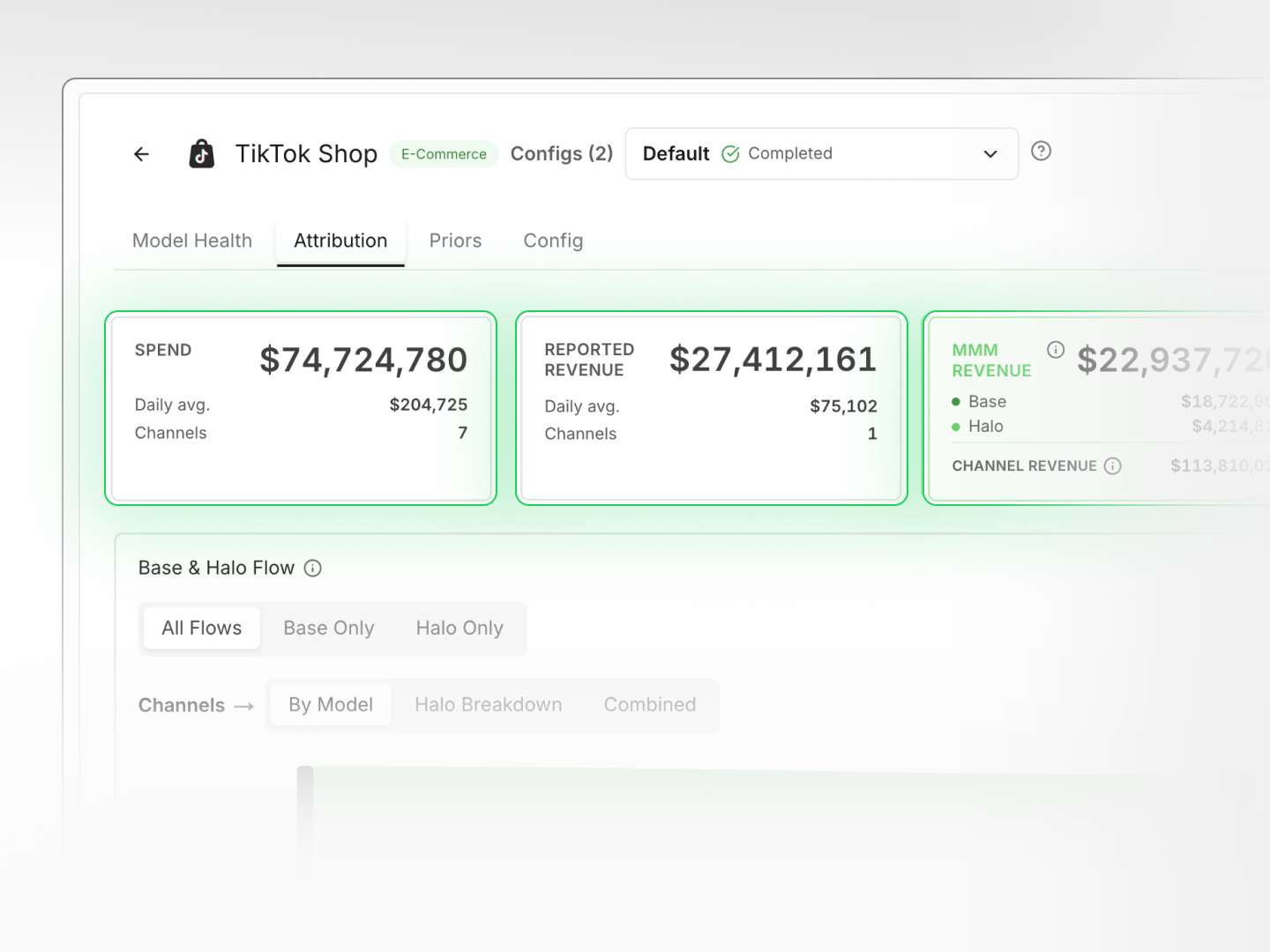Switch flow view to Base Only
The height and width of the screenshot is (952, 1270).
pos(329,628)
